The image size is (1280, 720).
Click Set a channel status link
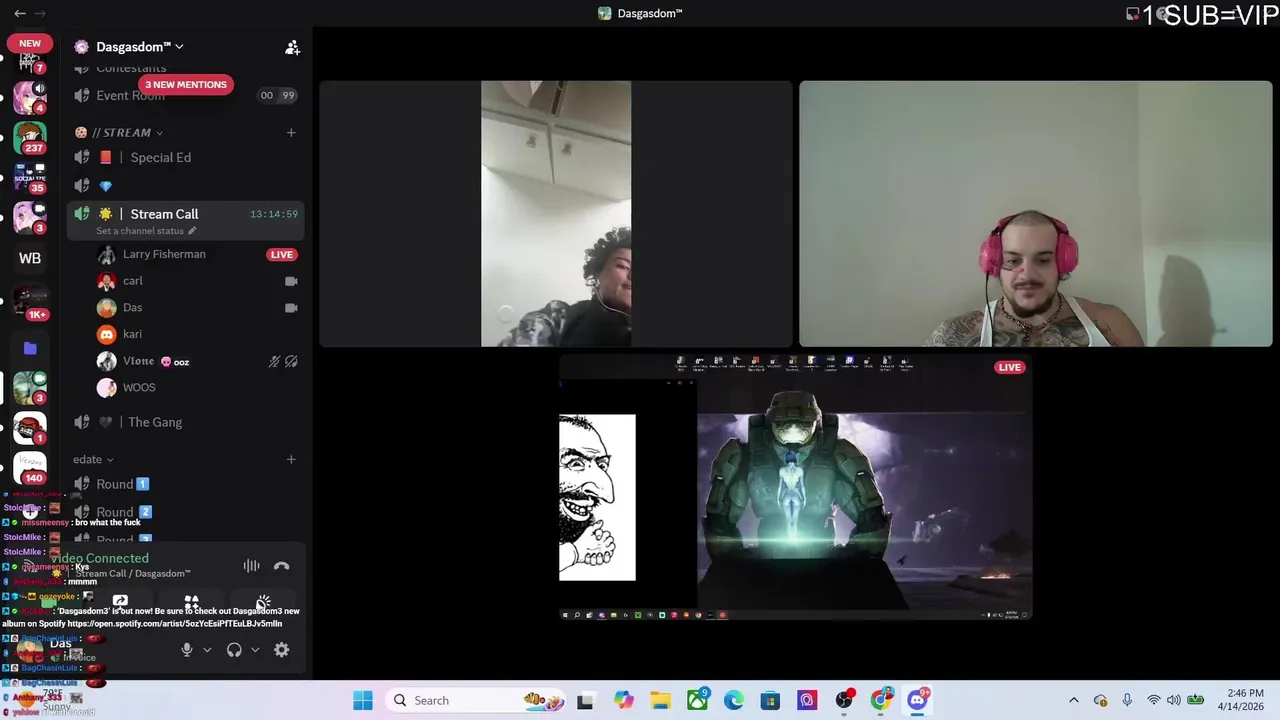click(x=146, y=231)
